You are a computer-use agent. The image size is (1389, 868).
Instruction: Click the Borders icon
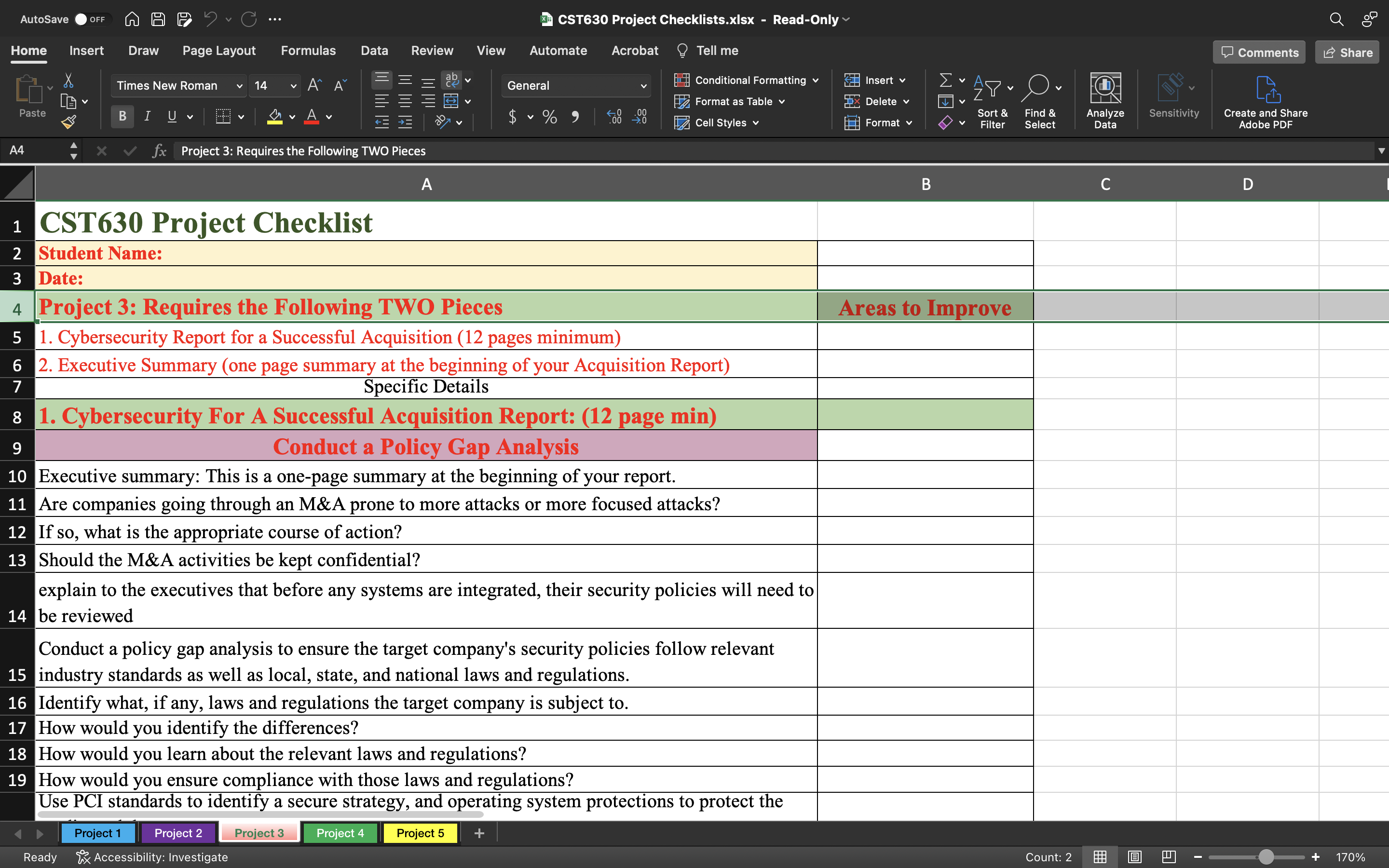click(x=223, y=117)
